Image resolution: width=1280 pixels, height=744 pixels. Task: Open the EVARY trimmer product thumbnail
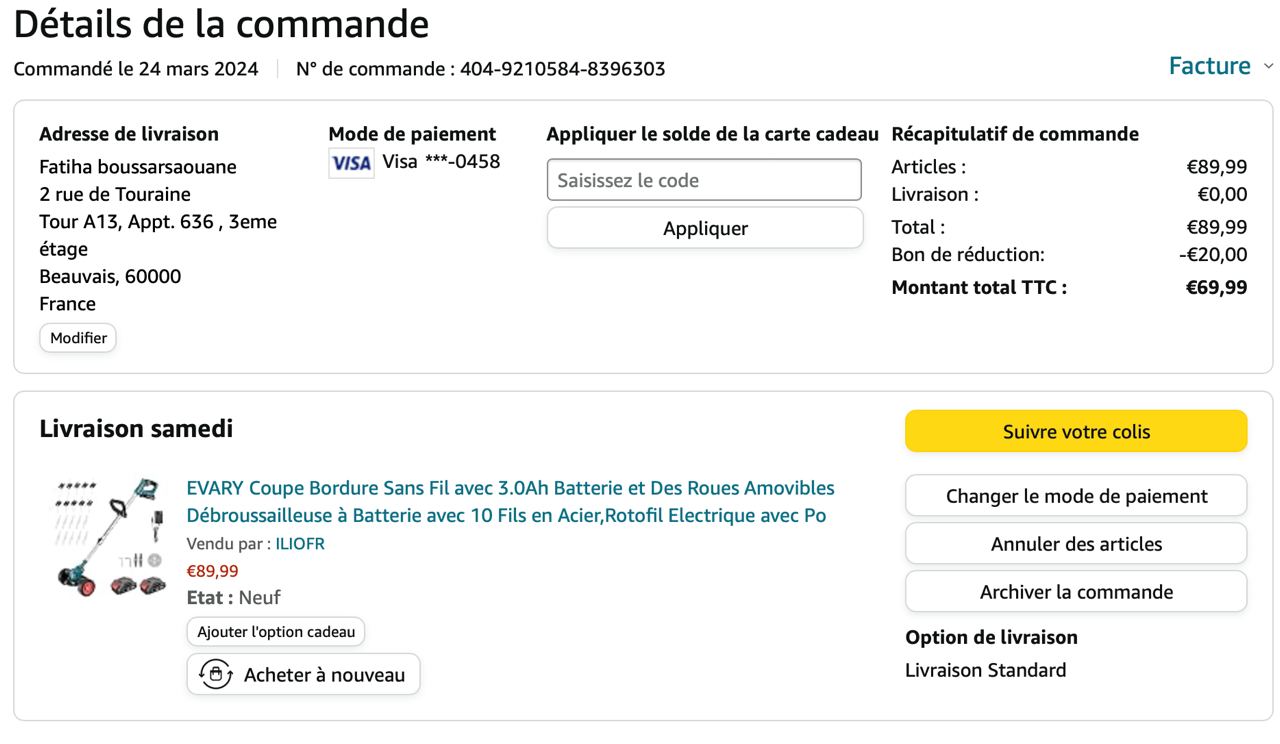click(110, 538)
